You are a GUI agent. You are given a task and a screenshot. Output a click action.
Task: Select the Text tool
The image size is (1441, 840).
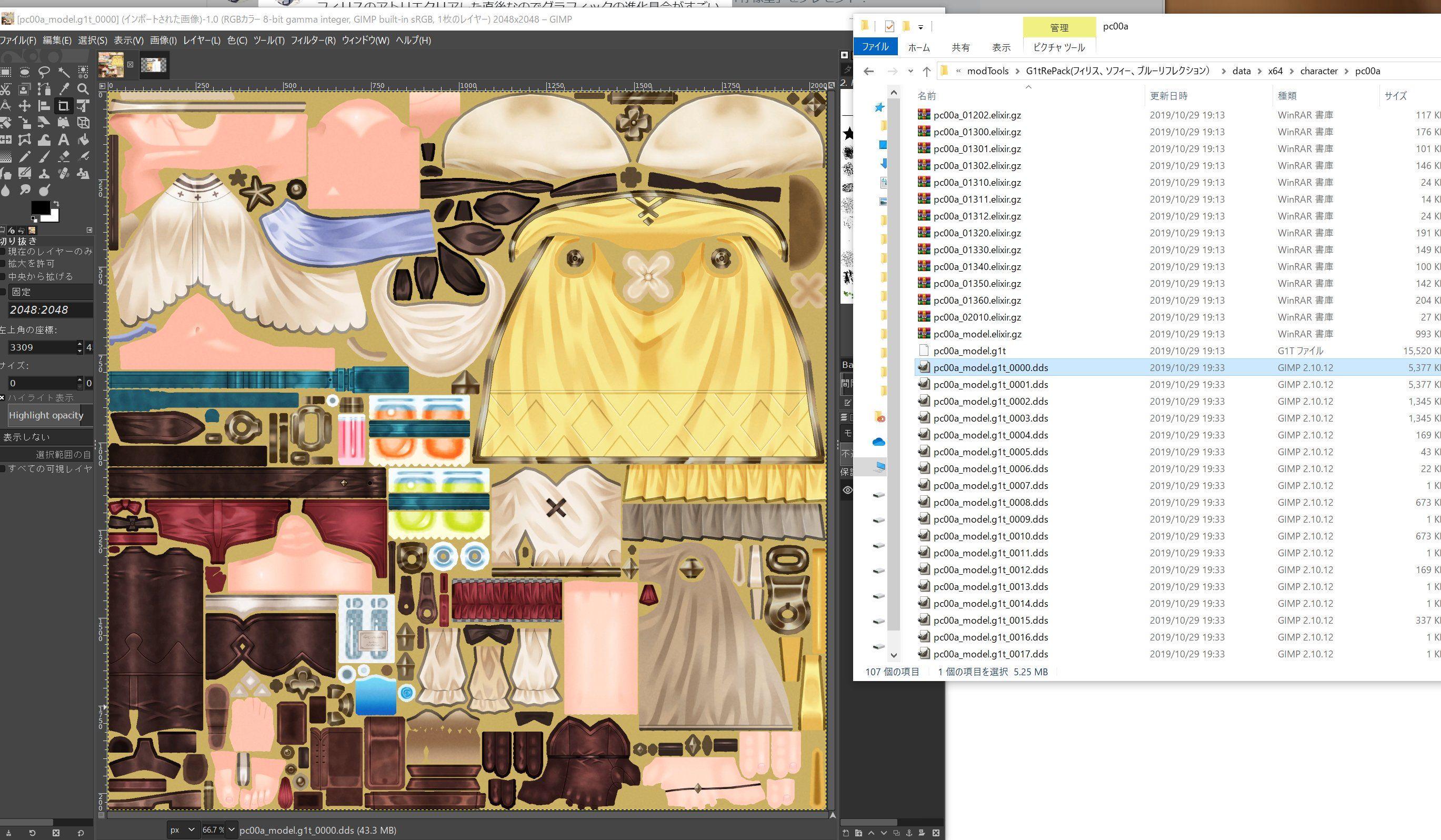64,139
